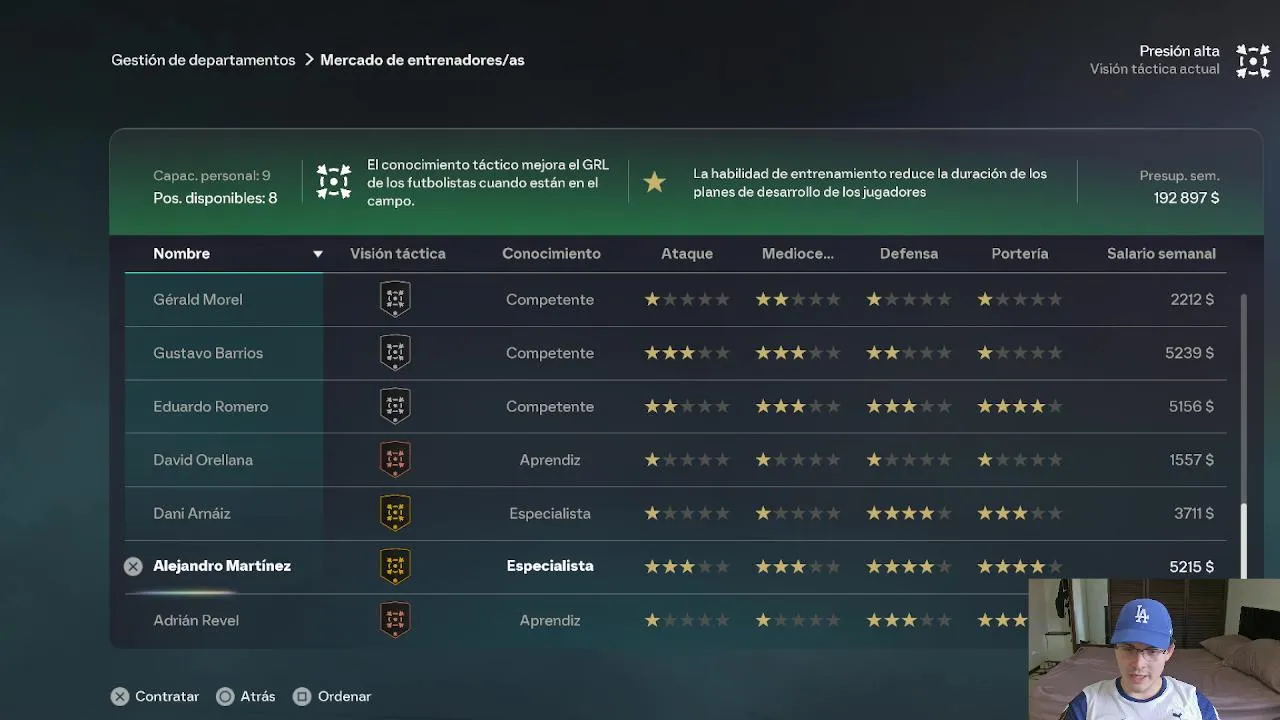Viewport: 1280px width, 720px height.
Task: Select the Mercado de entrenadores/as breadcrumb
Action: point(422,60)
